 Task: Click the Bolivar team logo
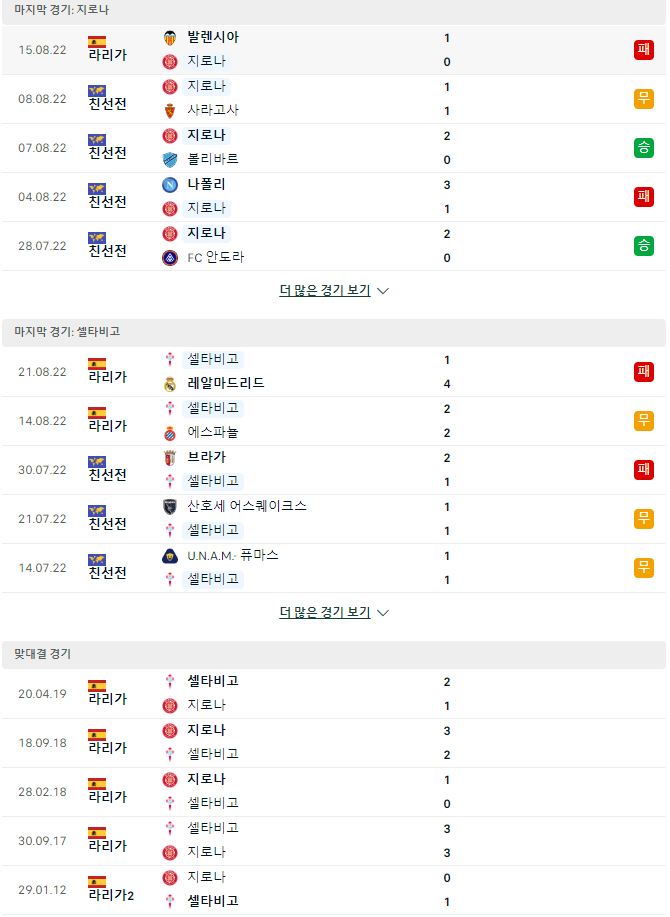pyautogui.click(x=170, y=160)
